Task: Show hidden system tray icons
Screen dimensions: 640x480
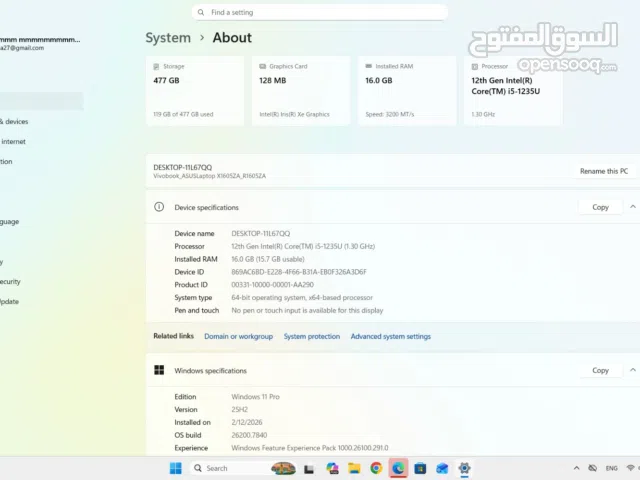Action: coord(576,468)
